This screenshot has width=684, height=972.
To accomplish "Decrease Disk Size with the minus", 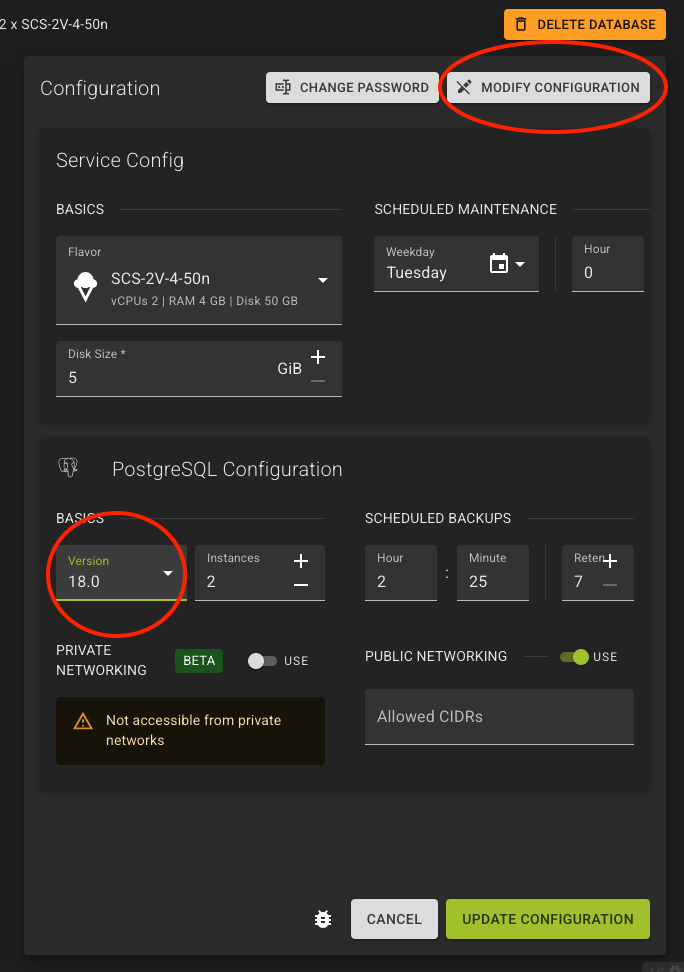I will pyautogui.click(x=318, y=381).
